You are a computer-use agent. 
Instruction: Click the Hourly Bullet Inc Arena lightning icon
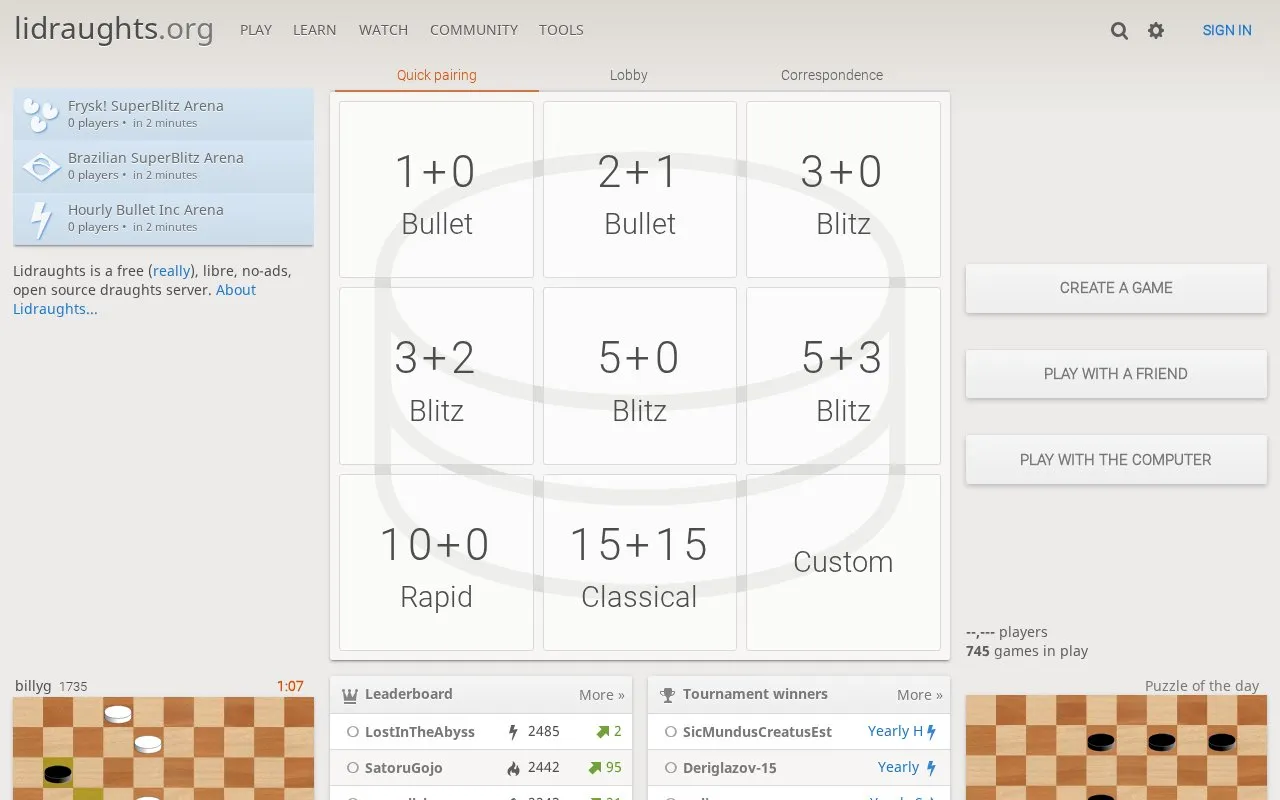coord(41,218)
